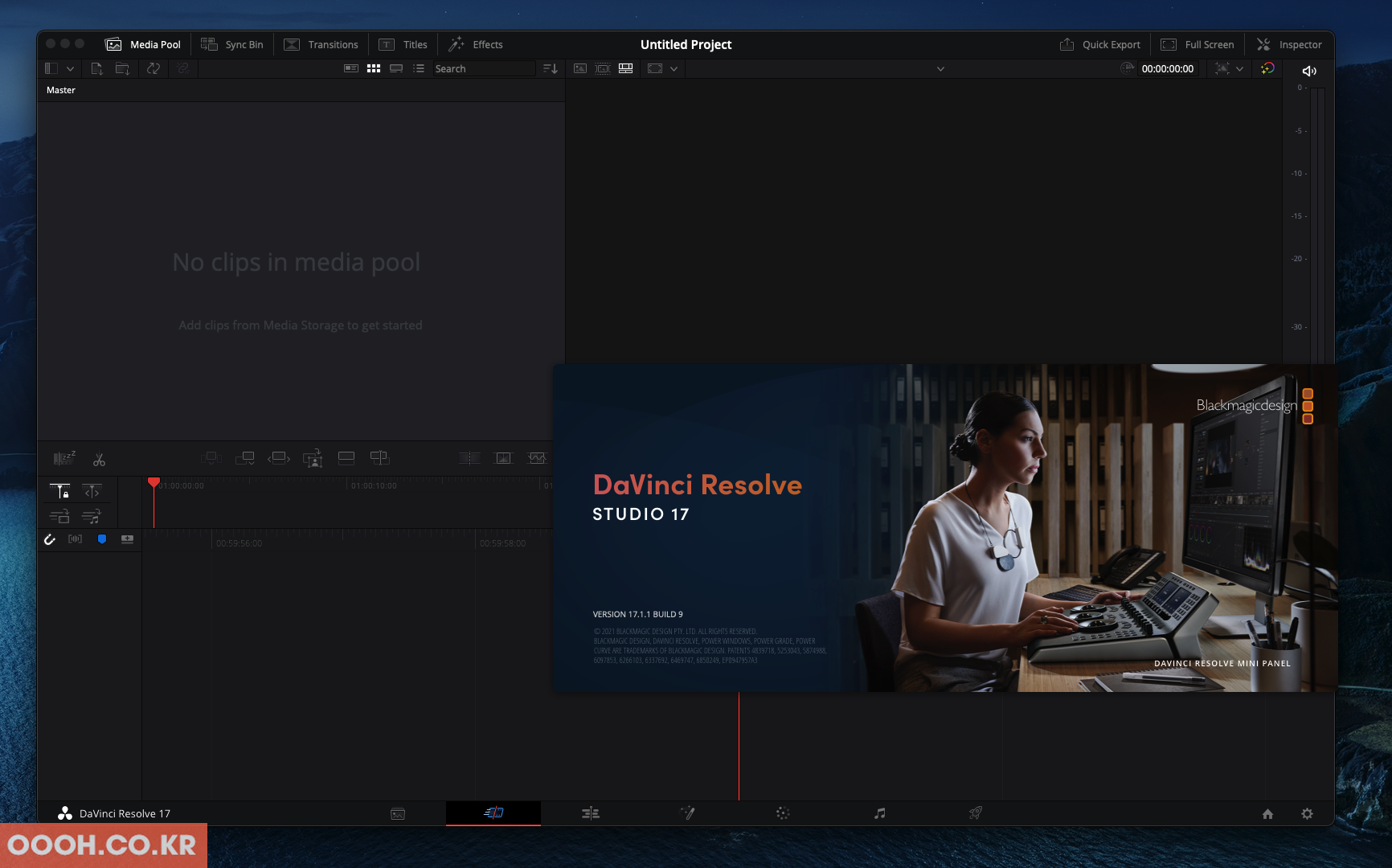This screenshot has height=868, width=1392.
Task: Open the Transitions tab
Action: tap(321, 45)
